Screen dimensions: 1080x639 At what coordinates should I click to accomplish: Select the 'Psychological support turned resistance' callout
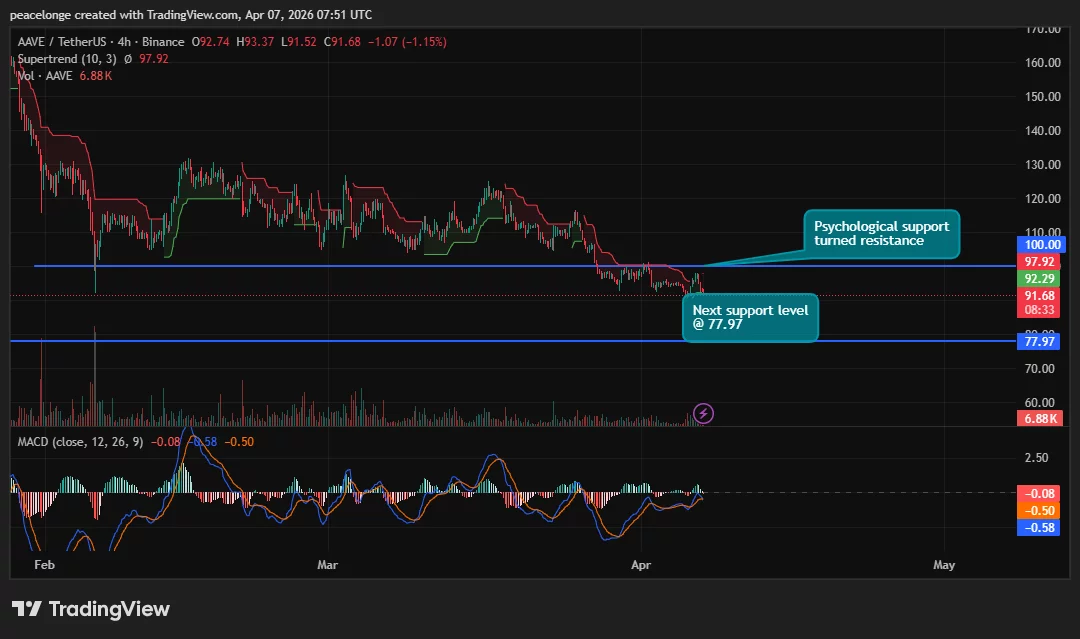pos(881,234)
